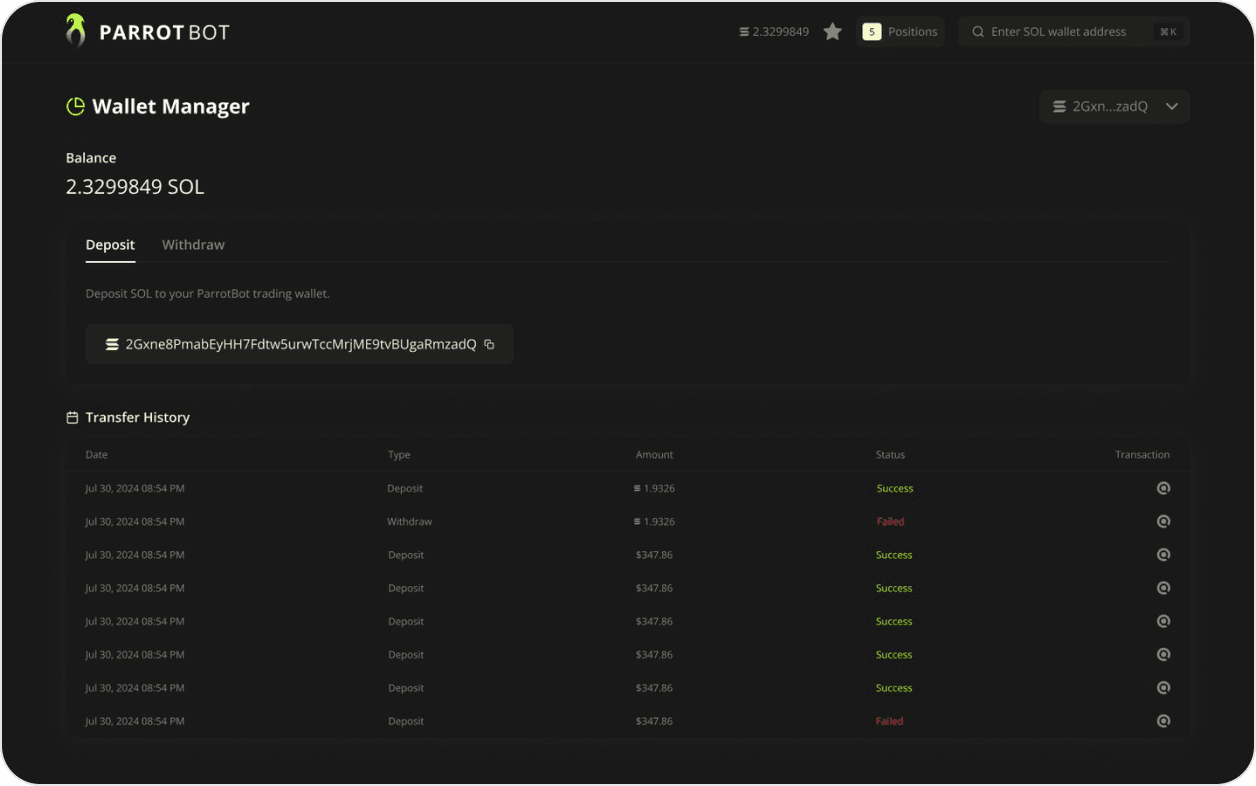Select the Deposit tab

(110, 245)
